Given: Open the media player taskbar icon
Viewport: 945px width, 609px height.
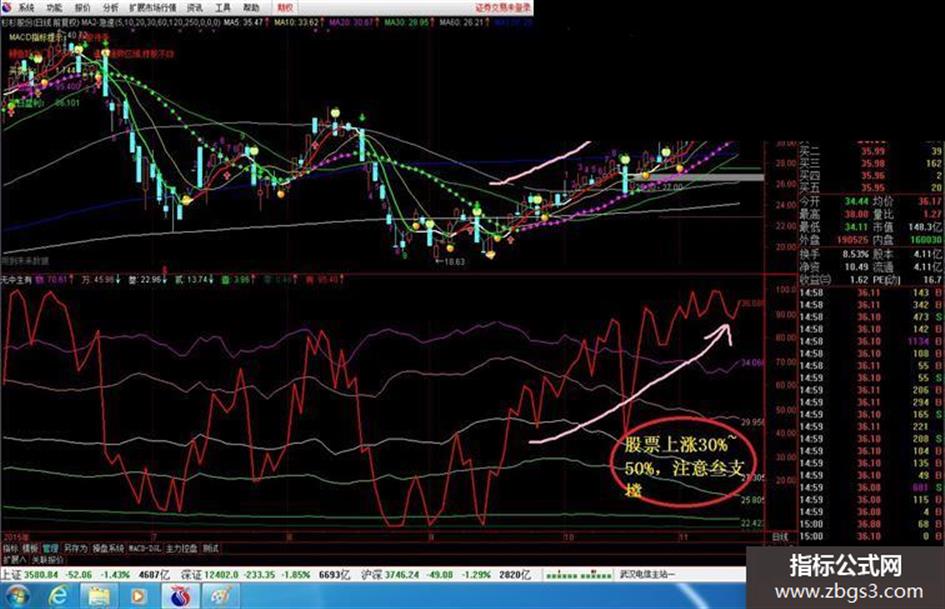Looking at the screenshot, I should (139, 596).
